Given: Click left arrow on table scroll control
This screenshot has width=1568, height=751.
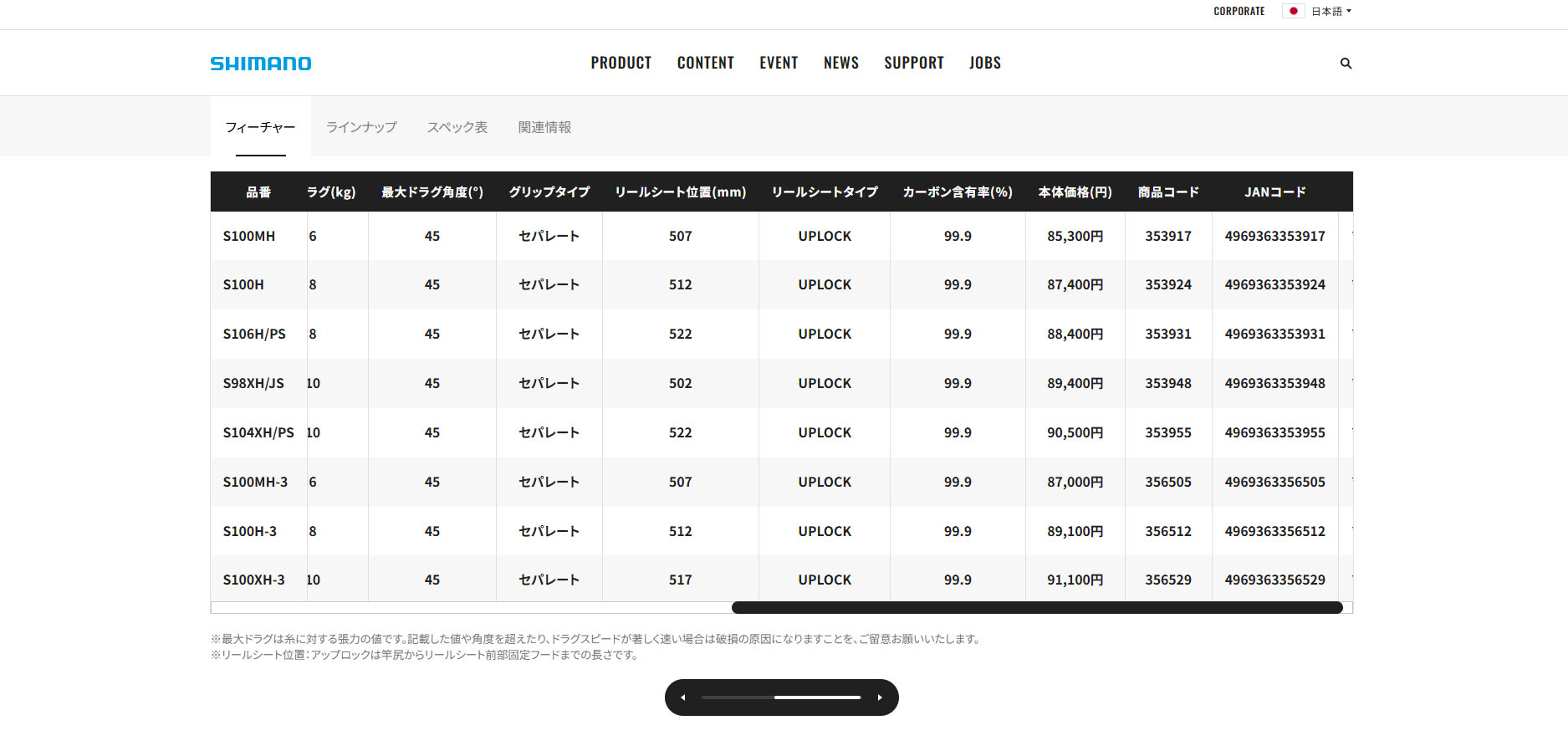Looking at the screenshot, I should coord(683,697).
